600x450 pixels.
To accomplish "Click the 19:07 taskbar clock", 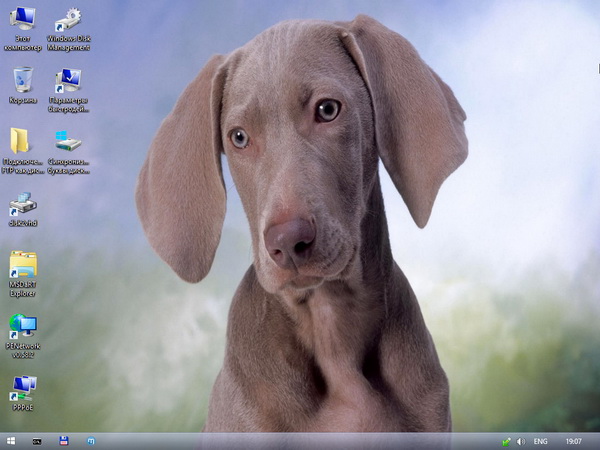I will point(573,441).
